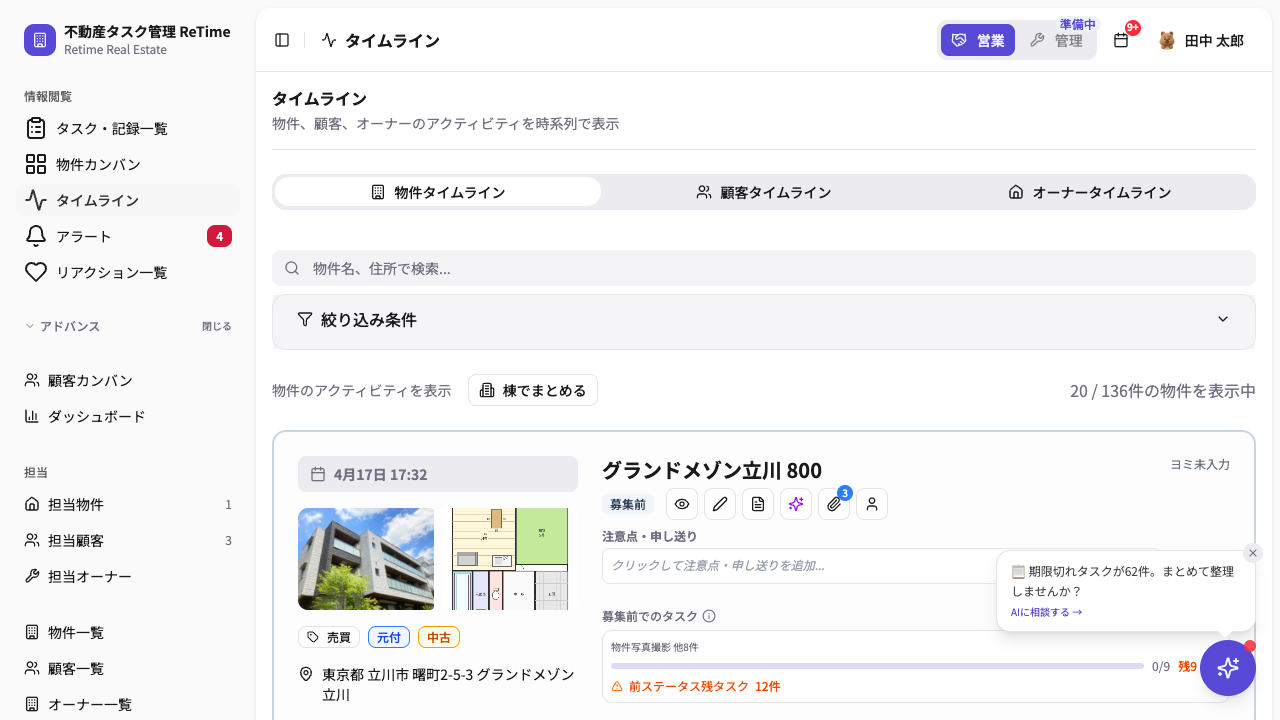Toggle the sidebar panel icon
Viewport: 1280px width, 720px height.
[x=282, y=40]
